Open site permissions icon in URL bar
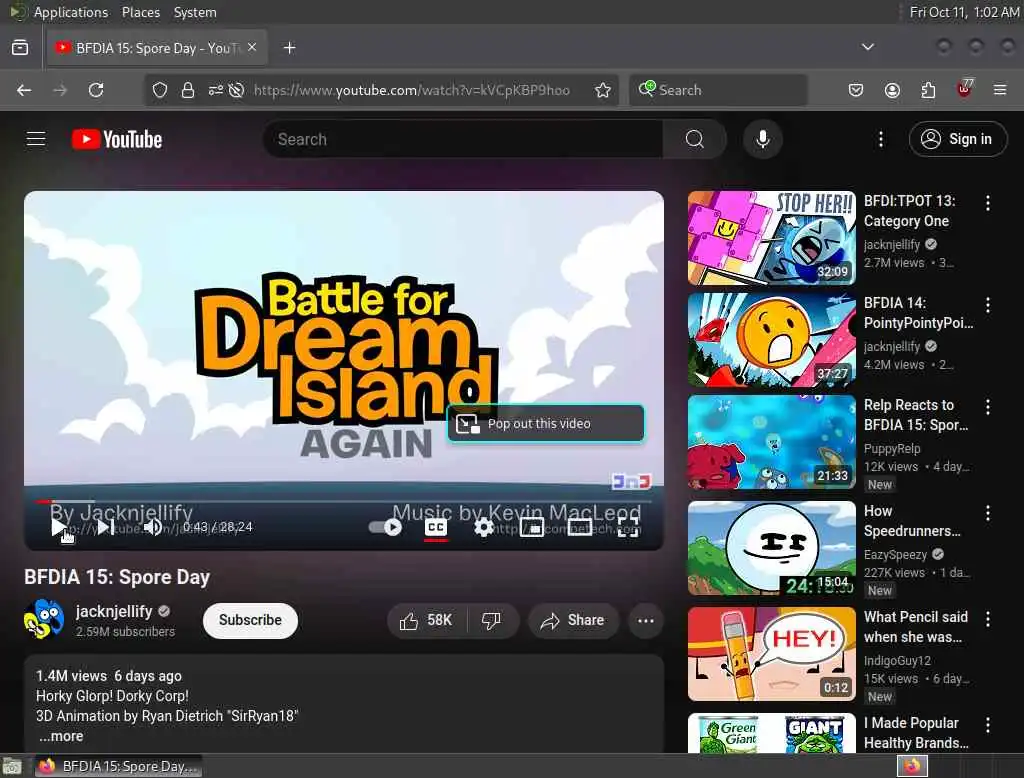The width and height of the screenshot is (1024, 778). (x=216, y=90)
